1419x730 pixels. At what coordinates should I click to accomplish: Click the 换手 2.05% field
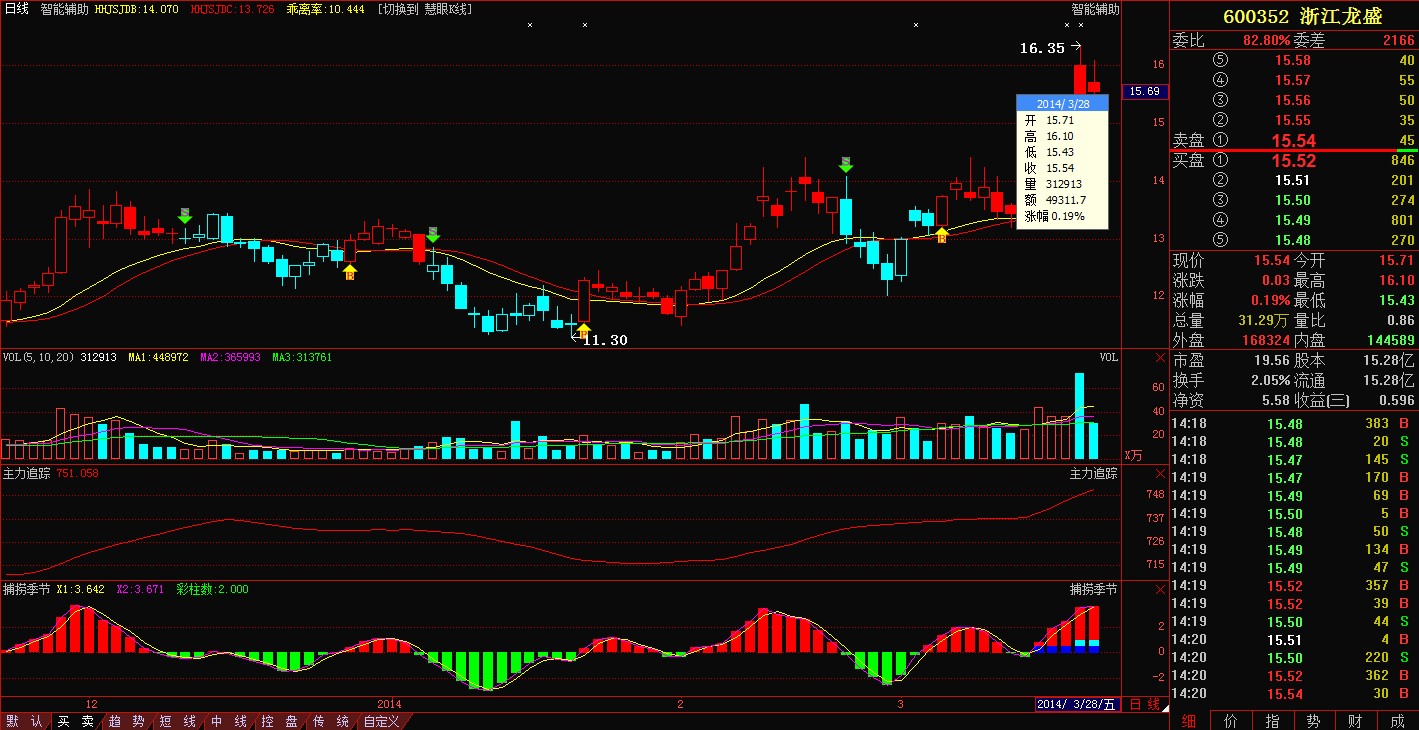coord(1232,380)
